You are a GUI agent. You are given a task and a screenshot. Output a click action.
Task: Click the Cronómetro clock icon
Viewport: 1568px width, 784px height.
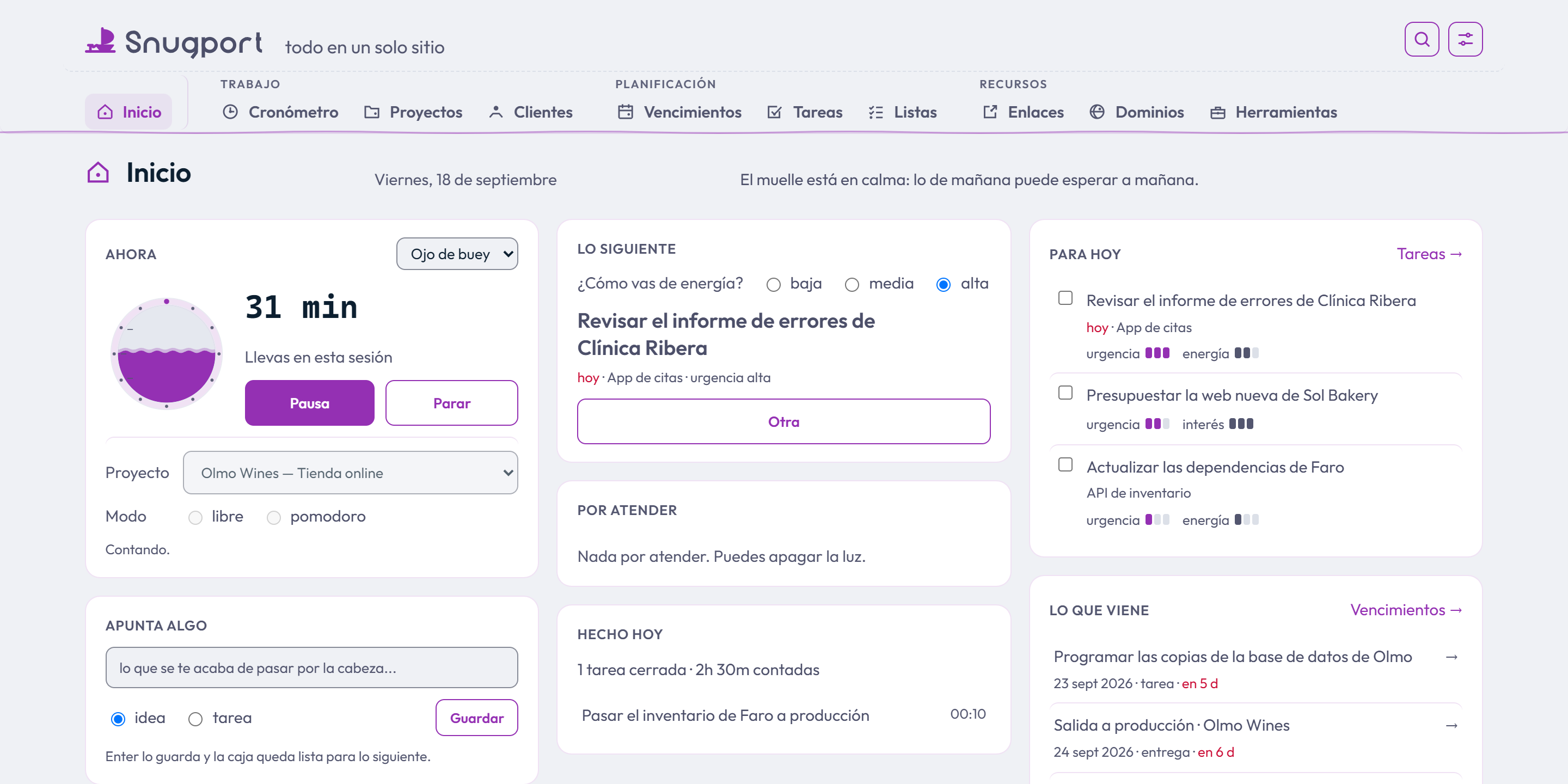coord(230,112)
